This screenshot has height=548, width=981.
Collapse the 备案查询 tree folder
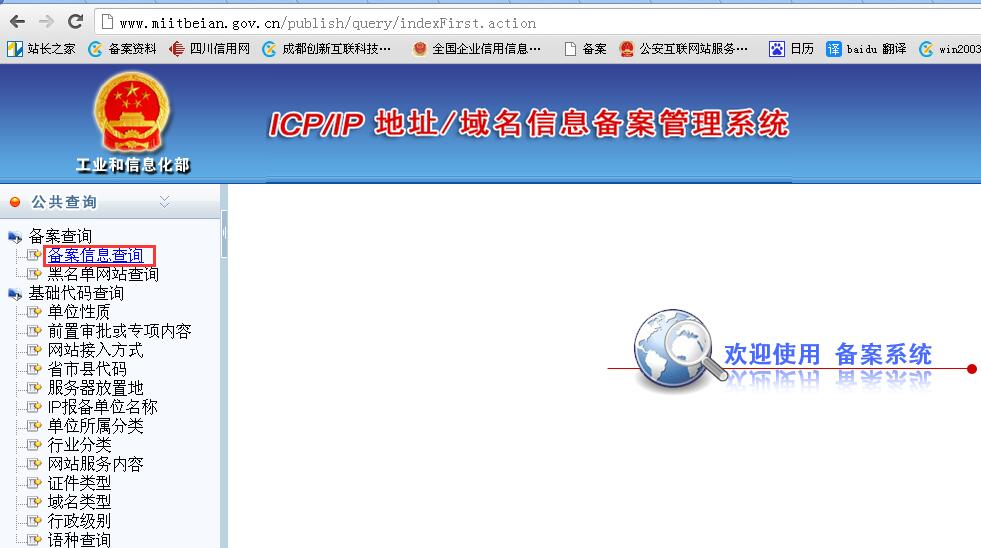(14, 237)
